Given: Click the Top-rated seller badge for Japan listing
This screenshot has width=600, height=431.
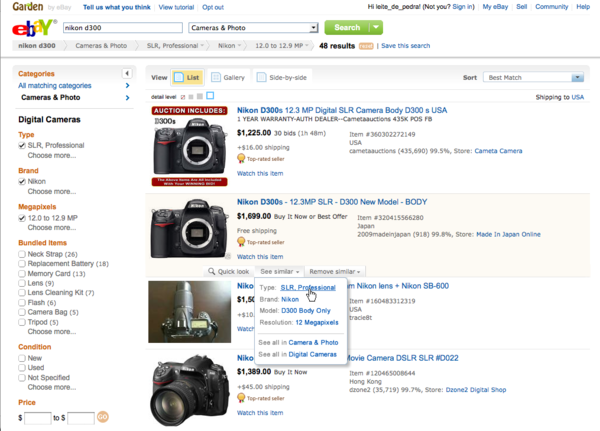Looking at the screenshot, I should 261,242.
